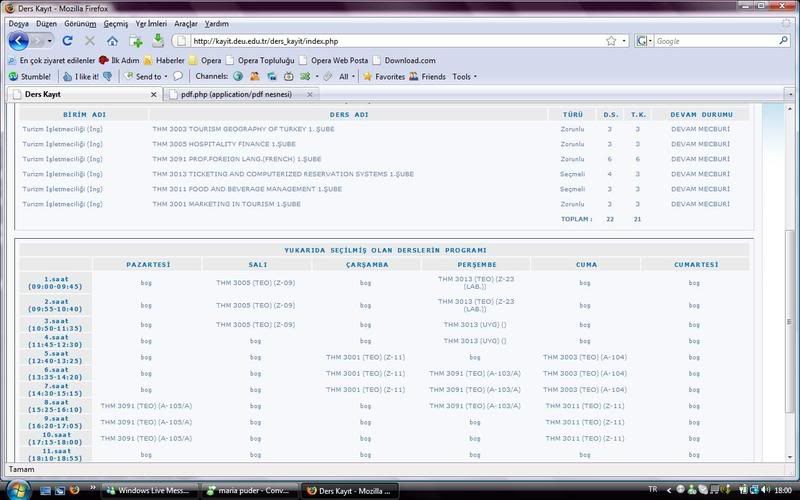Open the Windows Start orb
Viewport: 800px width, 500px height.
(x=15, y=489)
